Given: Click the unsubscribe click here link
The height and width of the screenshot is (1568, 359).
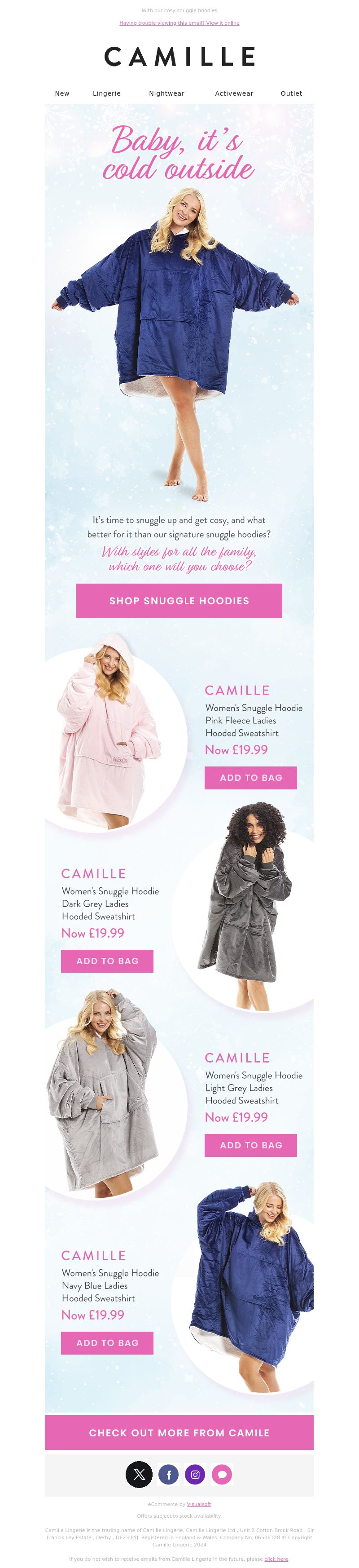Looking at the screenshot, I should click(x=276, y=1559).
